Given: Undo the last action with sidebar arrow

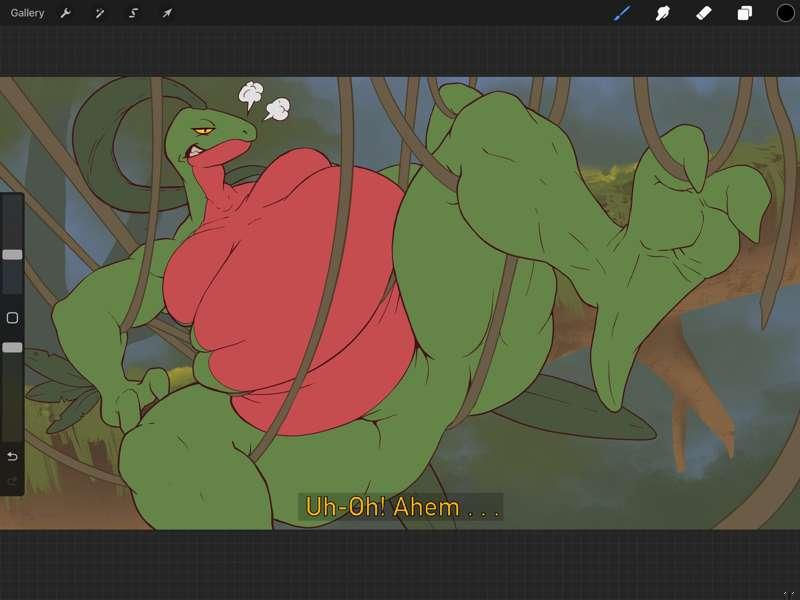Looking at the screenshot, I should point(12,456).
